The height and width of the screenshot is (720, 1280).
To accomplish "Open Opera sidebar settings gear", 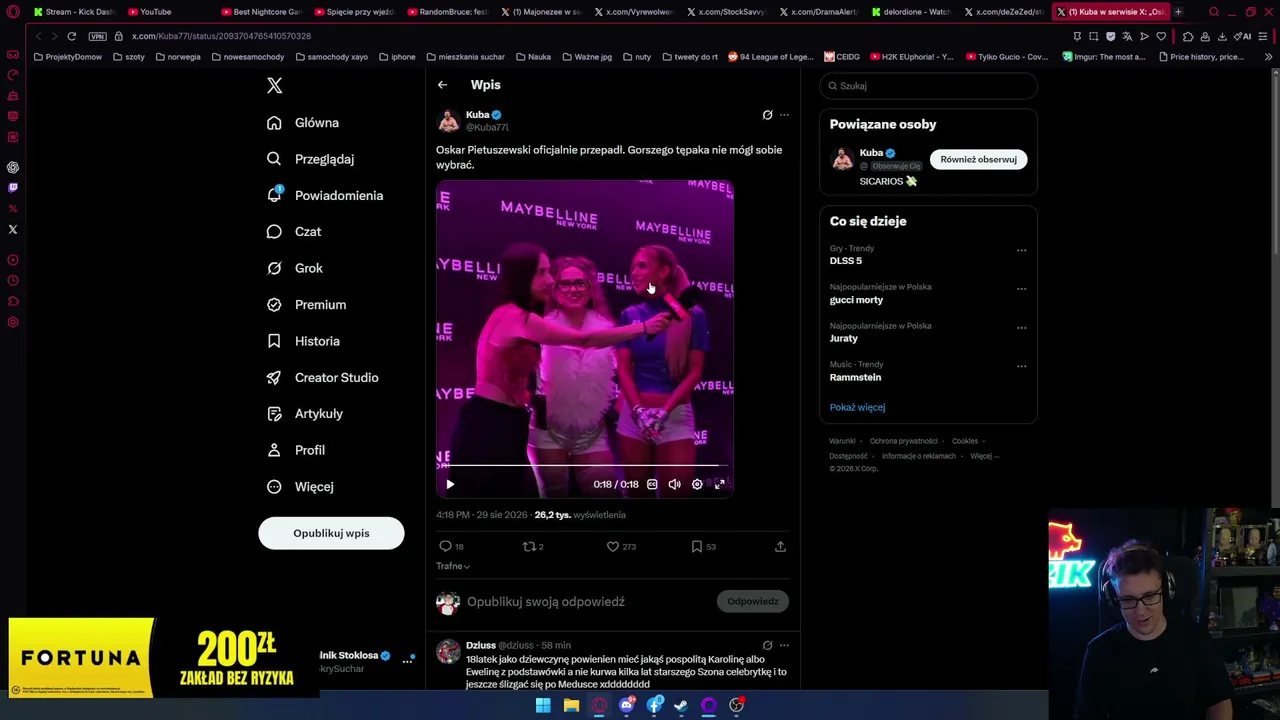I will tap(13, 322).
